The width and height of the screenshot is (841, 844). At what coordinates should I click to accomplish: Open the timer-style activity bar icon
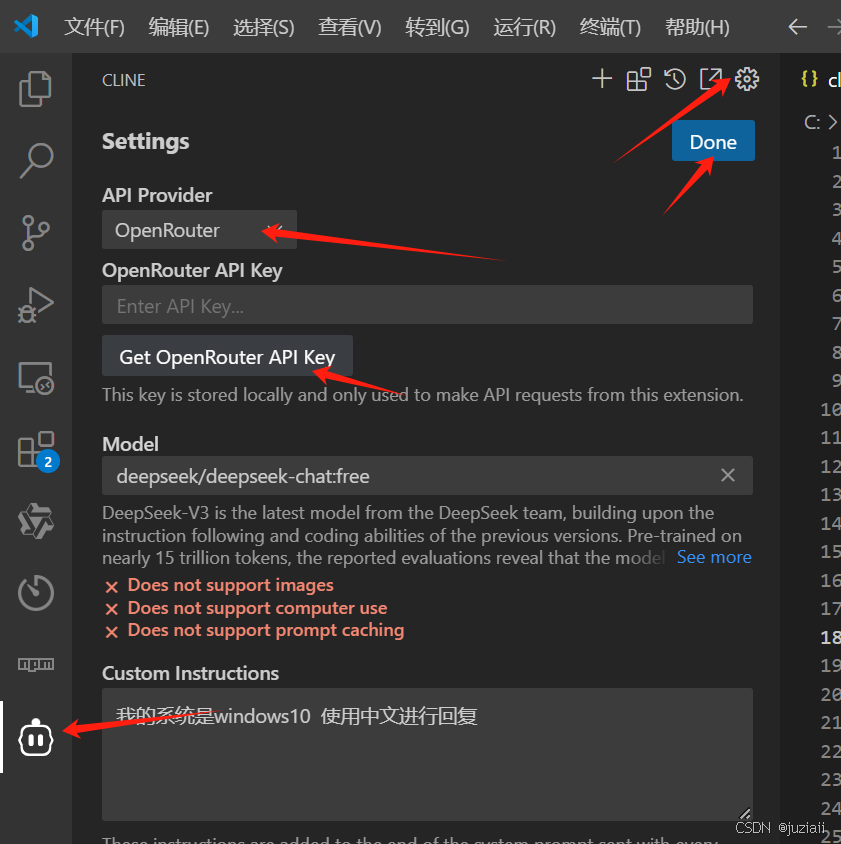36,593
